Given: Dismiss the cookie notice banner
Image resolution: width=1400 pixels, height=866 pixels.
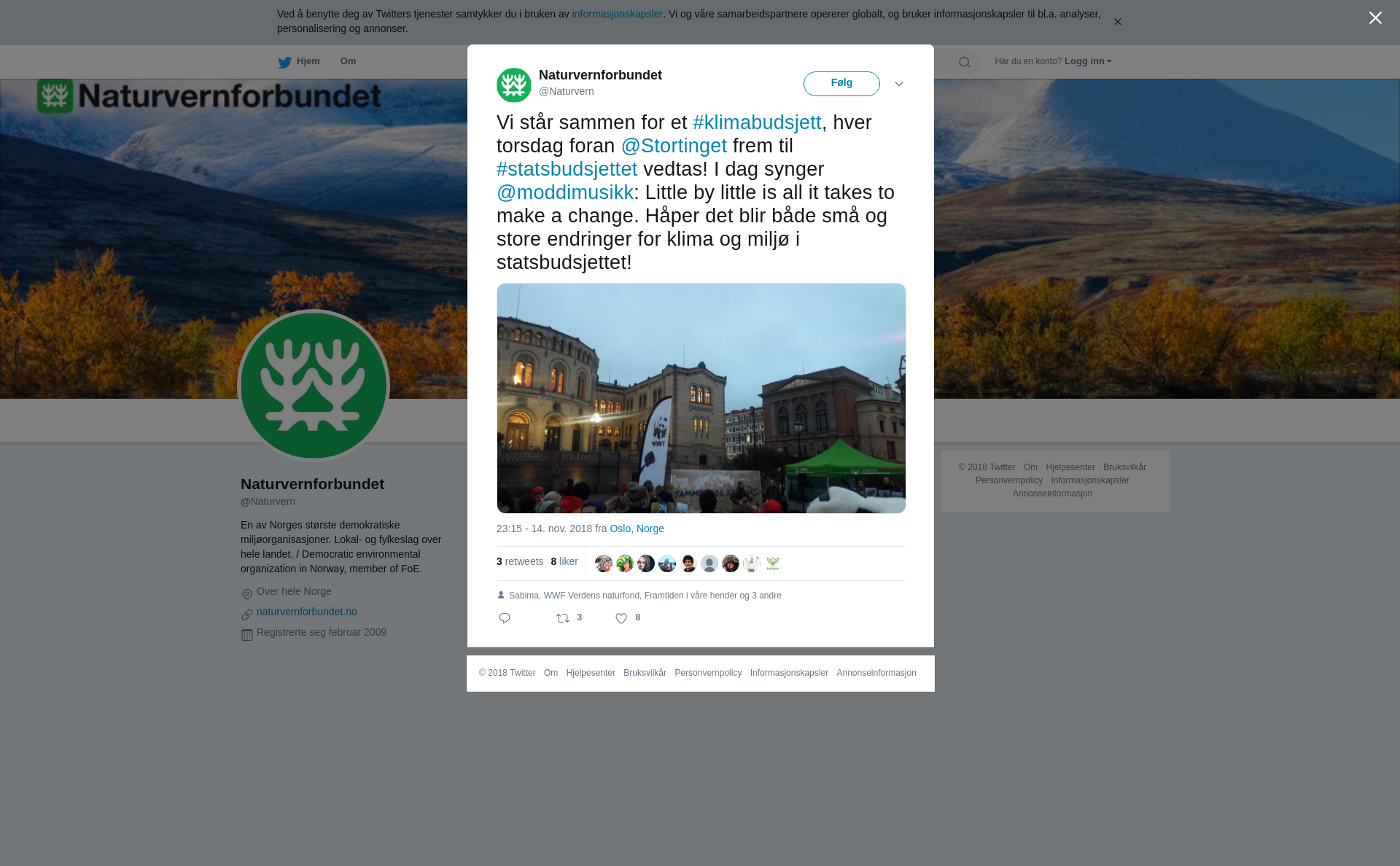Looking at the screenshot, I should pyautogui.click(x=1117, y=22).
